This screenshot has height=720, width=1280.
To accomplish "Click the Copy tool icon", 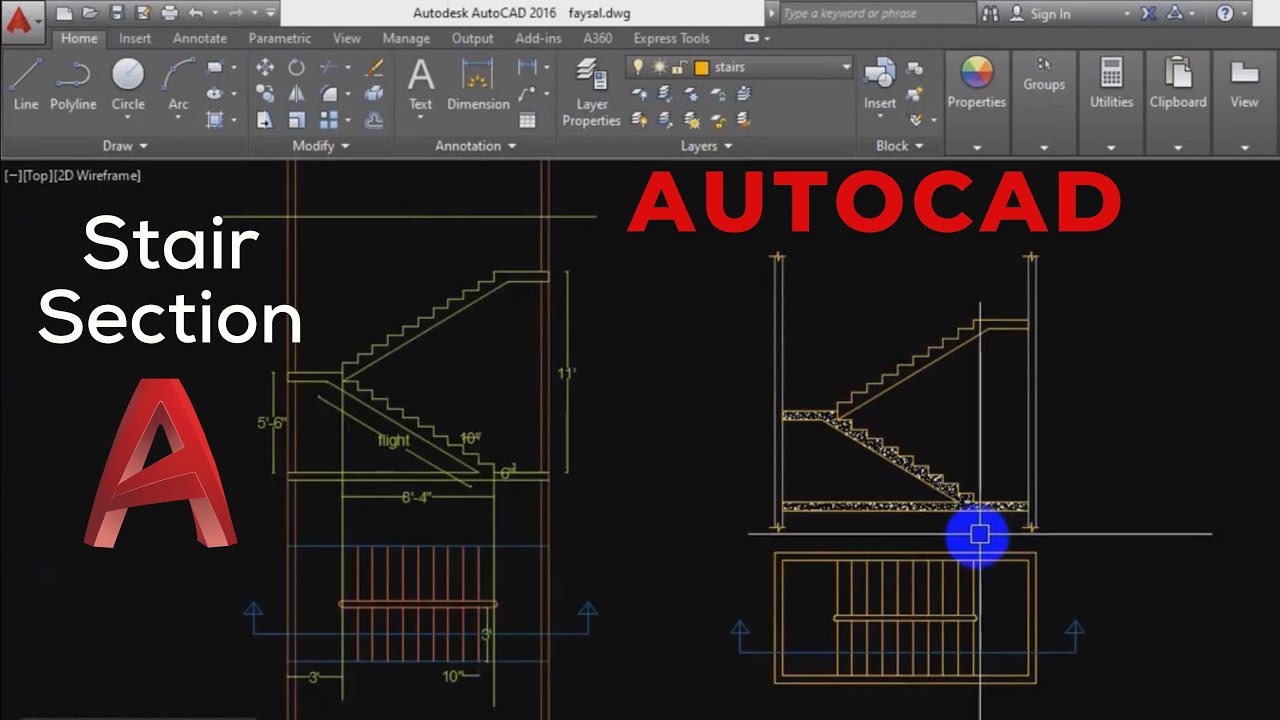I will [x=265, y=93].
